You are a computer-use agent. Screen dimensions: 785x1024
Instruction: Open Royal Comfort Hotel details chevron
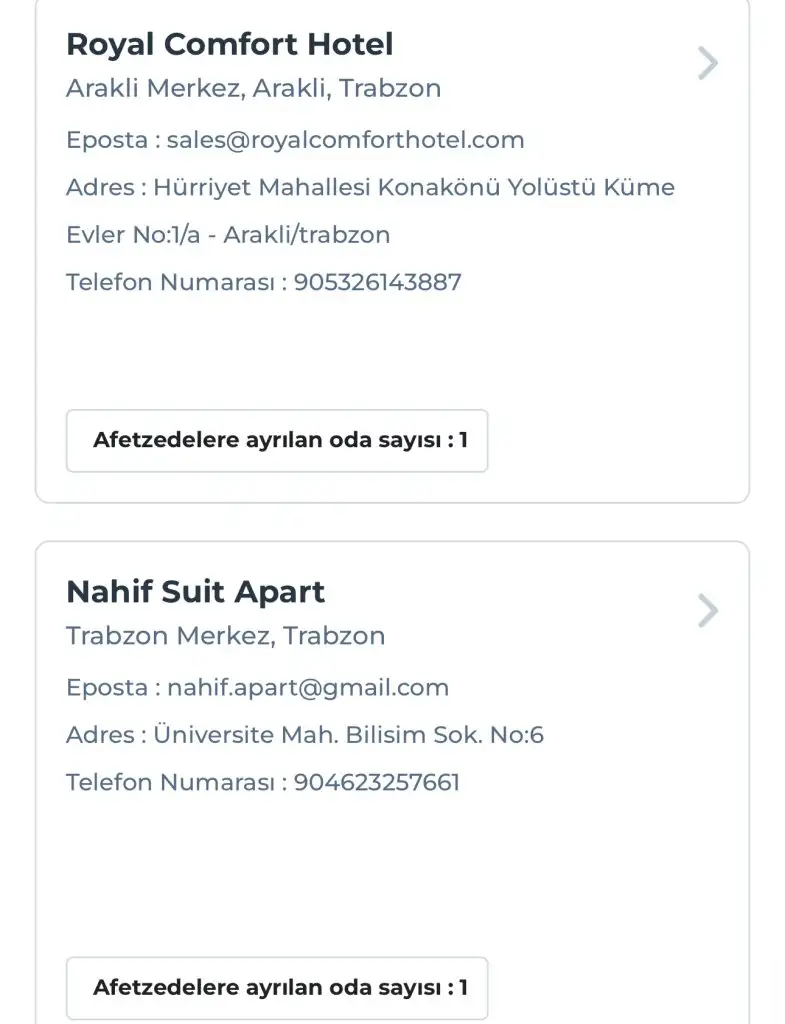pos(707,64)
